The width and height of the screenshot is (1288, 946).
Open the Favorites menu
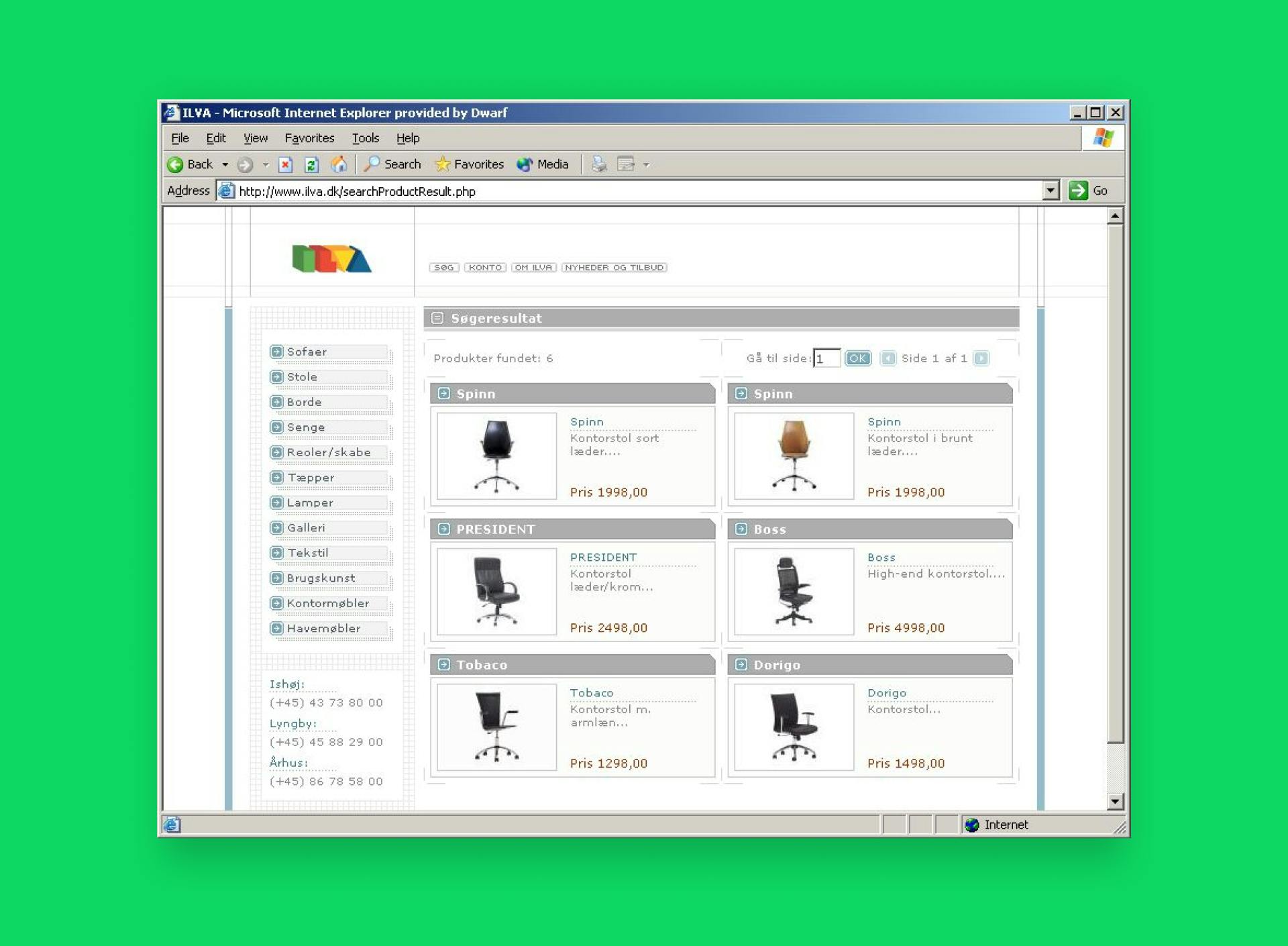309,138
